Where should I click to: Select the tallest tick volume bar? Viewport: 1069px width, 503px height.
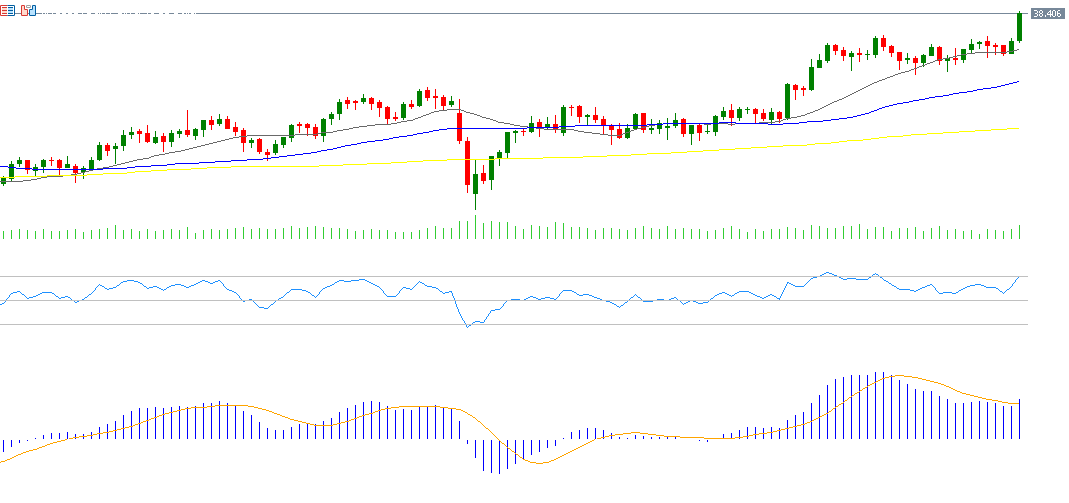(x=475, y=229)
